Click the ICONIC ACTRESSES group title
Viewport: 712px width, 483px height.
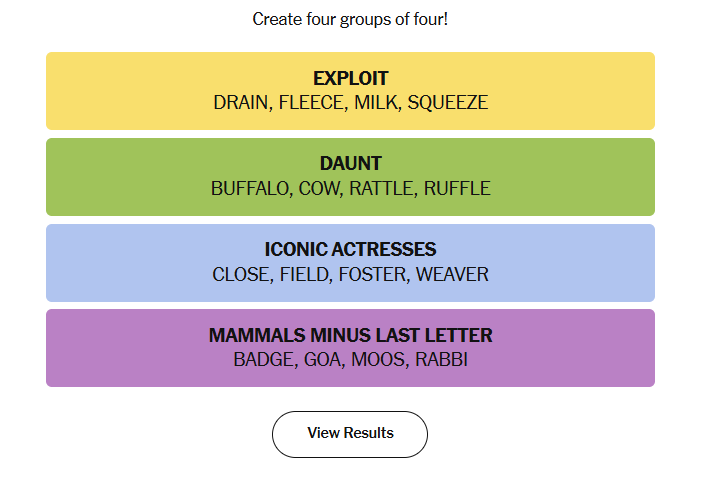tap(350, 249)
